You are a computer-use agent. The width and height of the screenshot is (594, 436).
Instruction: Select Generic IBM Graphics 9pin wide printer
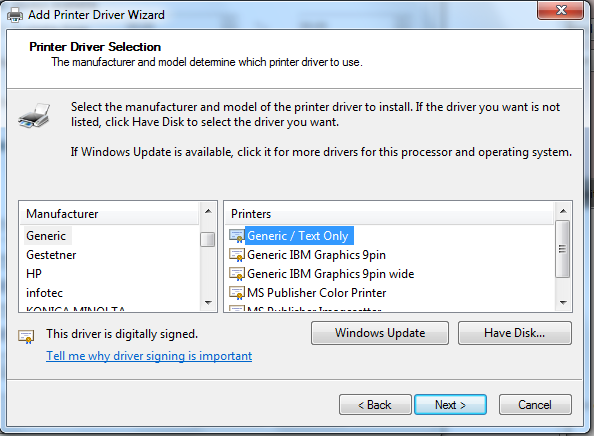[330, 274]
